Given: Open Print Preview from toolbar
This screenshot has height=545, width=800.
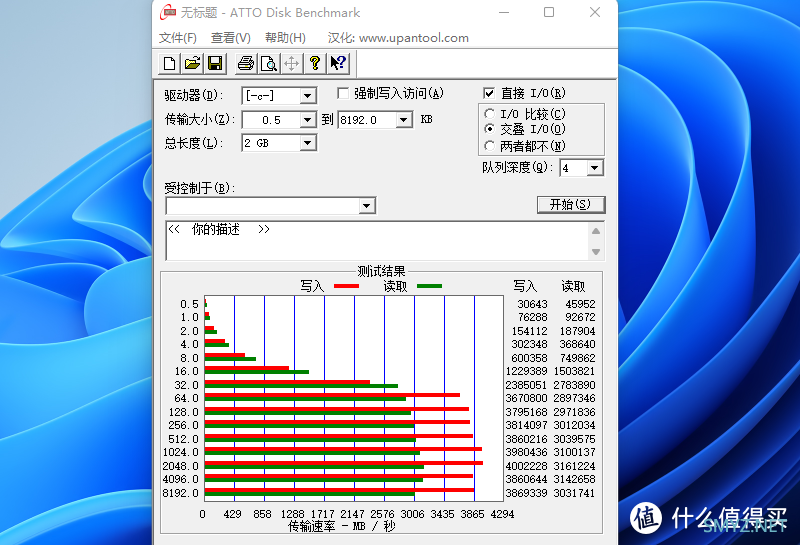Looking at the screenshot, I should point(268,63).
